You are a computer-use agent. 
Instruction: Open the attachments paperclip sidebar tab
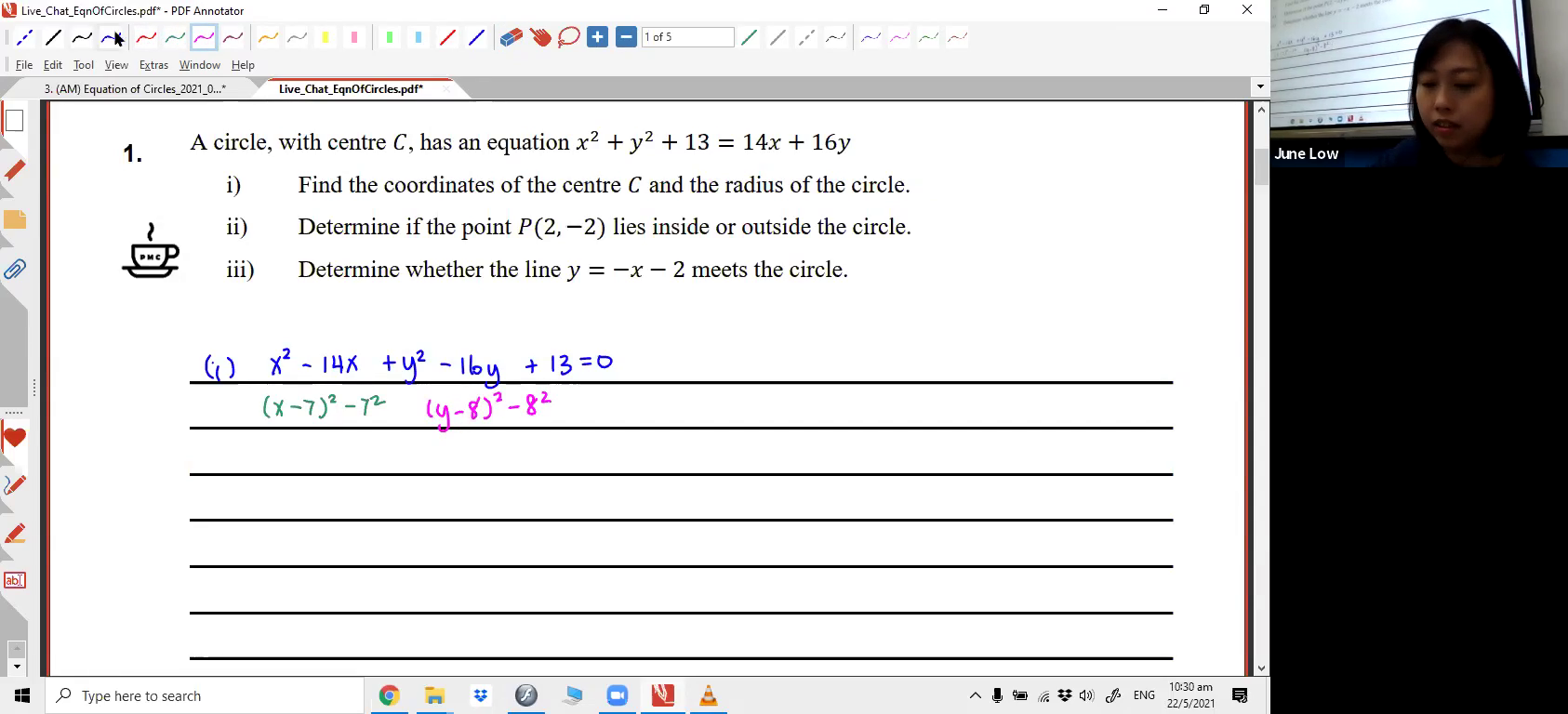tap(15, 270)
